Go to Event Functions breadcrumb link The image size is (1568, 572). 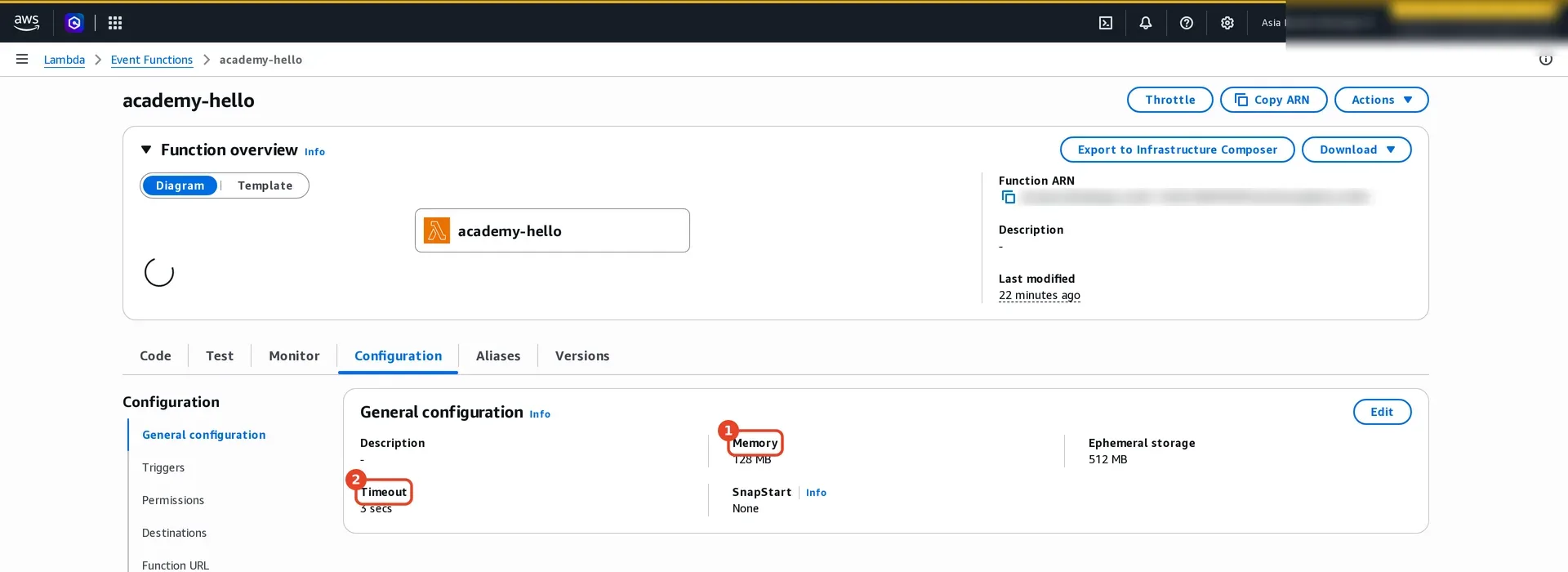point(152,60)
